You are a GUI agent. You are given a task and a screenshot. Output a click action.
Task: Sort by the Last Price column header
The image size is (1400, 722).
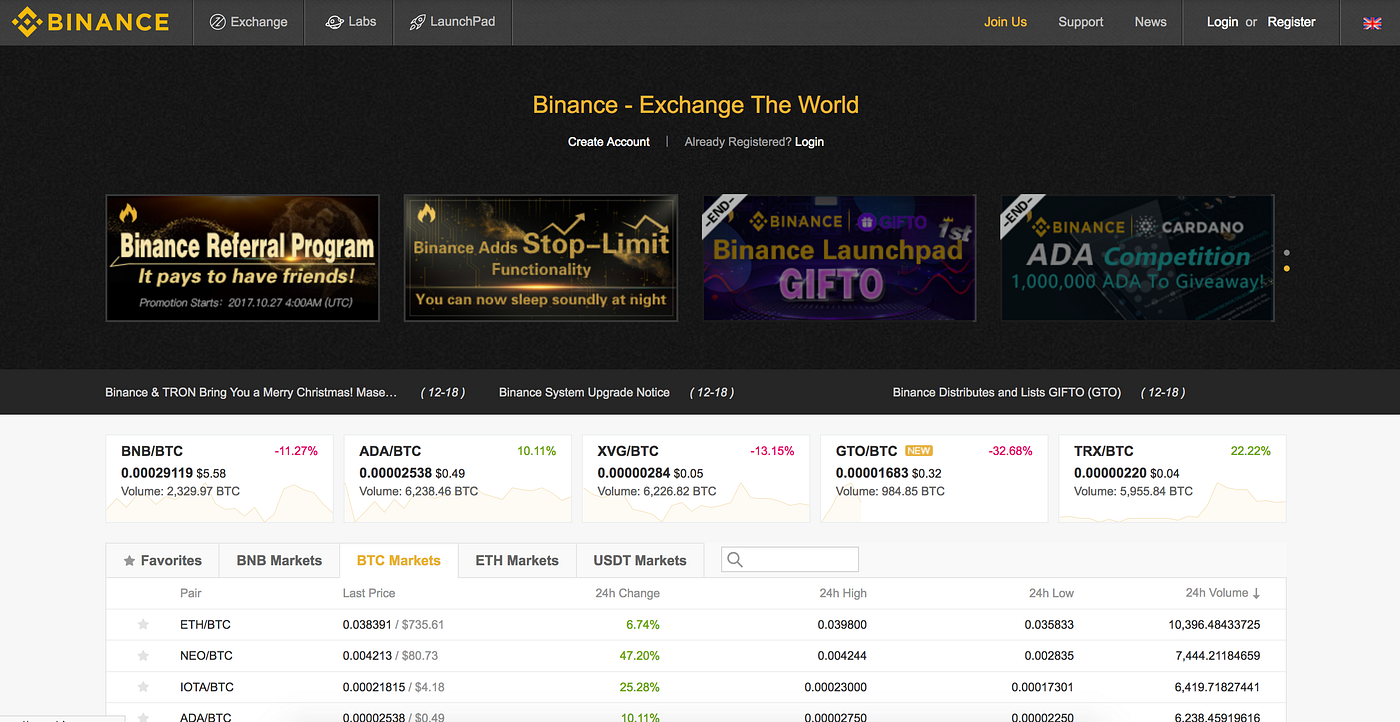pos(369,593)
